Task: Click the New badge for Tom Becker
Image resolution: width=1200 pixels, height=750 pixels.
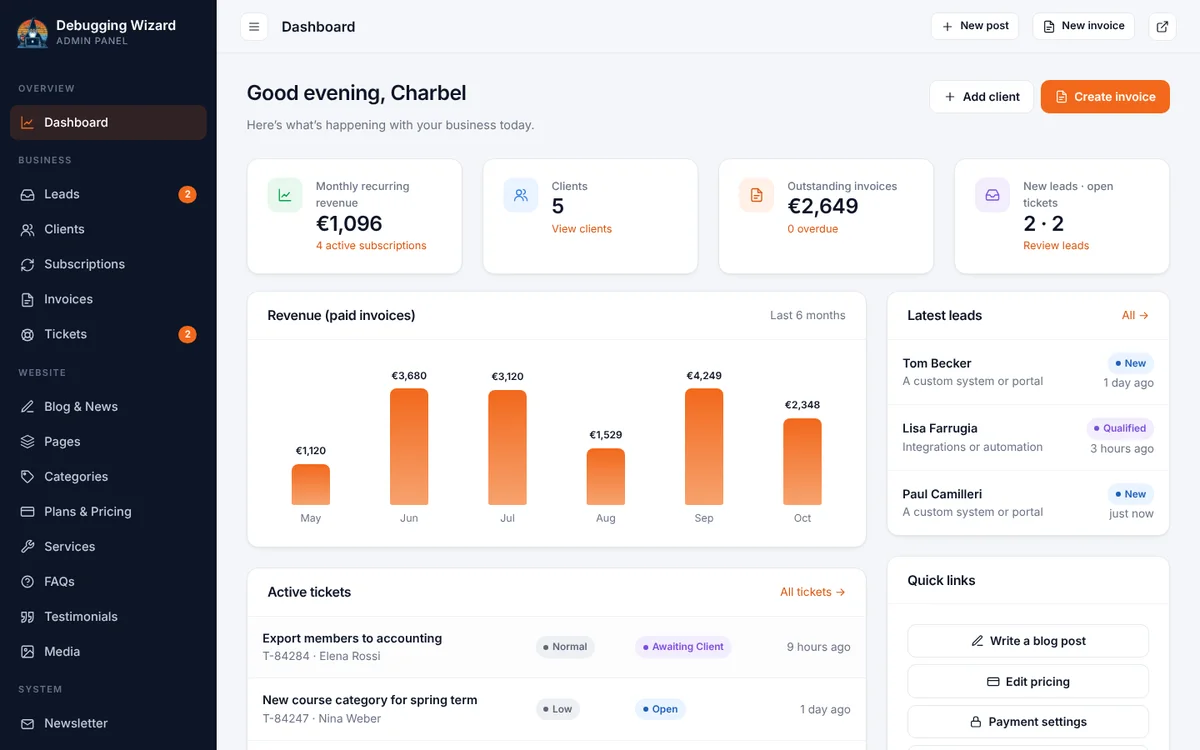Action: click(1131, 363)
